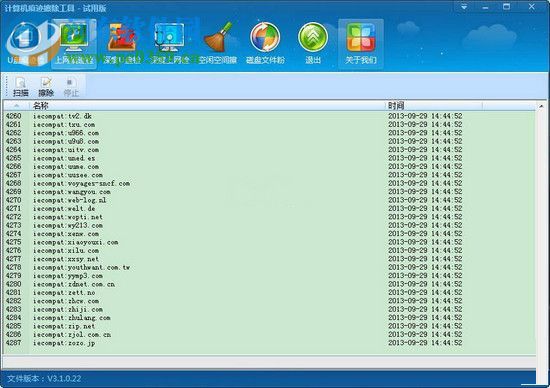Select row iecompat:wangyou.com
Image resolution: width=550 pixels, height=388 pixels.
pyautogui.click(x=269, y=192)
